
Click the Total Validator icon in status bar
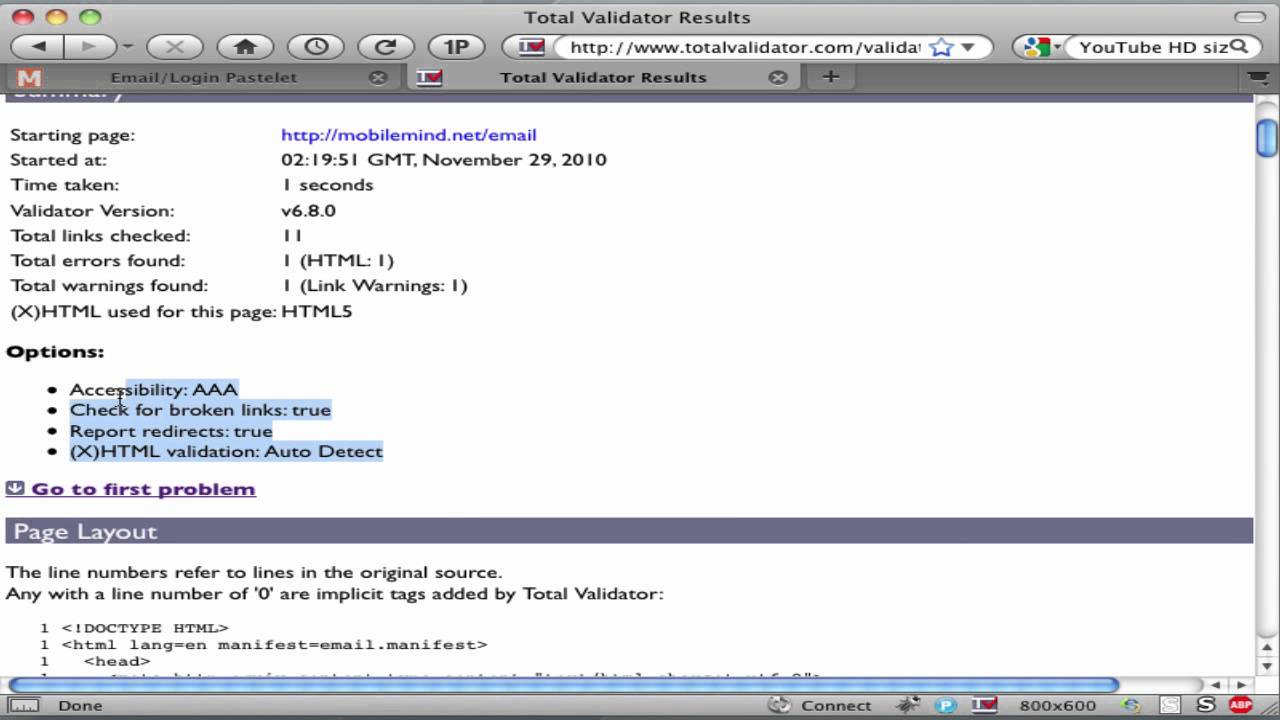[985, 705]
